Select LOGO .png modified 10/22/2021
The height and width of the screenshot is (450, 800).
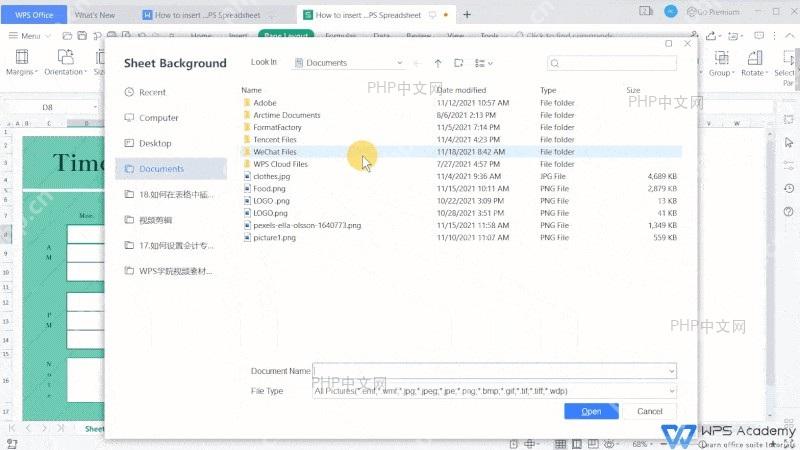(x=462, y=201)
